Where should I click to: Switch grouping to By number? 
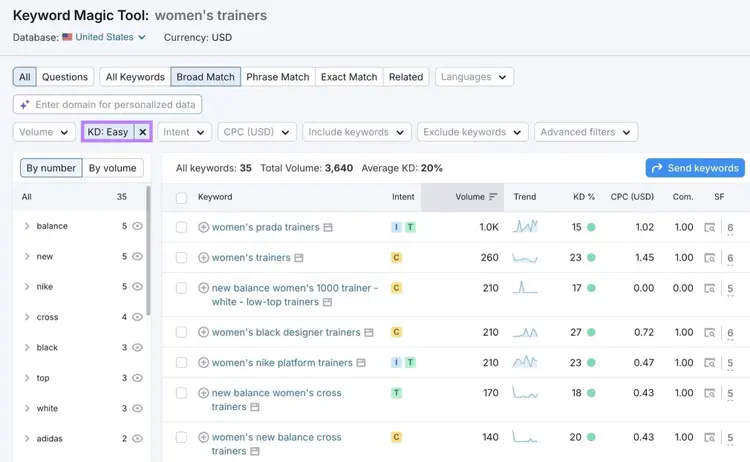click(x=51, y=168)
